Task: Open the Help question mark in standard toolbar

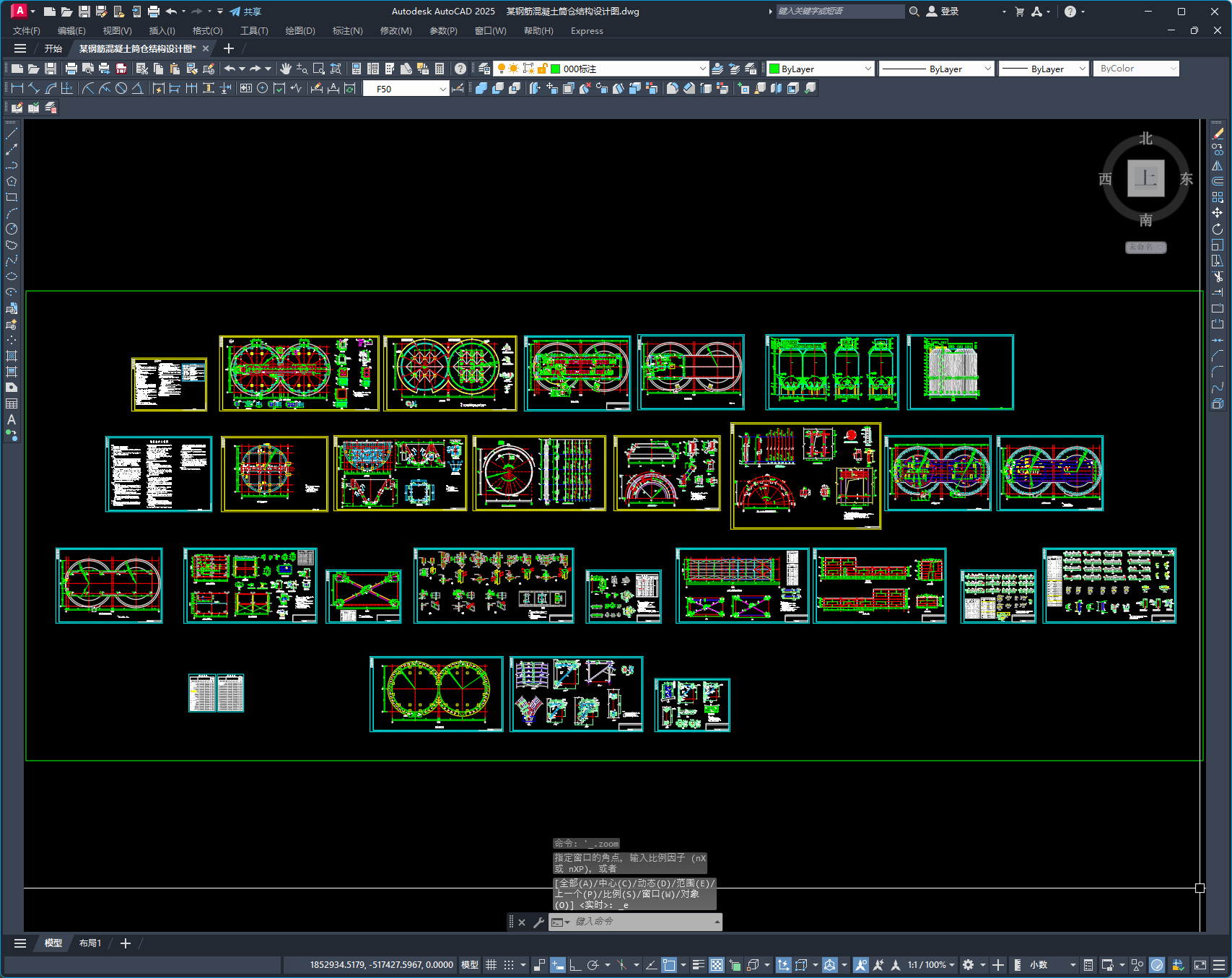Action: (460, 69)
